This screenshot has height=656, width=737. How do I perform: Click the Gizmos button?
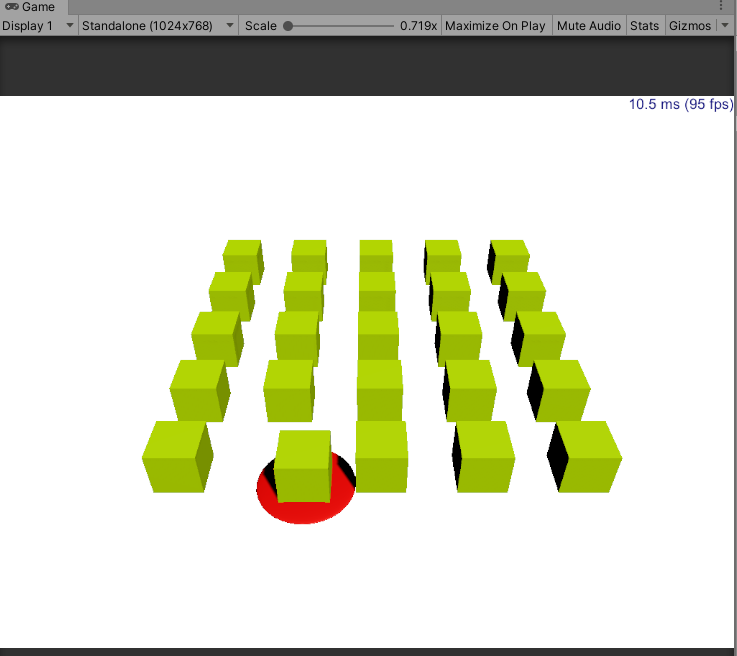point(690,26)
